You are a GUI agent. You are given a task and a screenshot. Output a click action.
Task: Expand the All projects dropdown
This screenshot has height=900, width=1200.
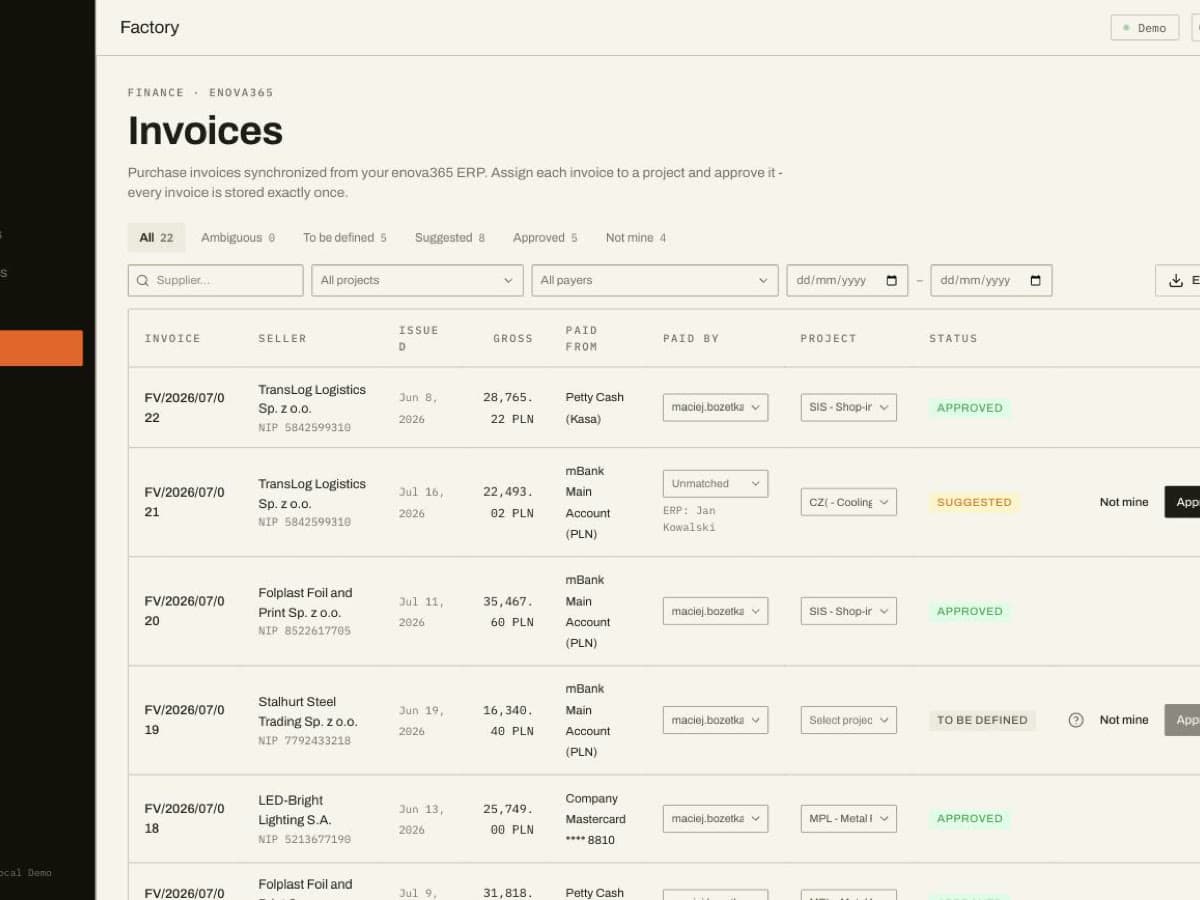(417, 281)
